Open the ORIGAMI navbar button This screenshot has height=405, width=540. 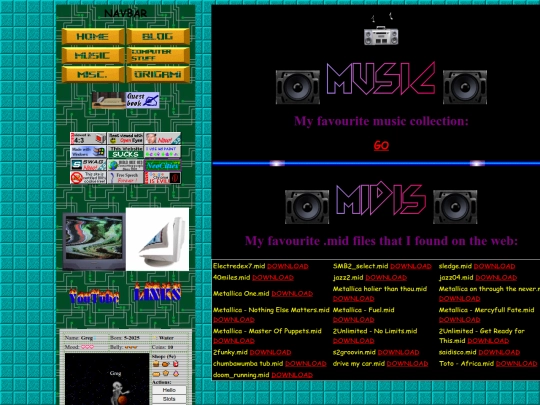(158, 74)
